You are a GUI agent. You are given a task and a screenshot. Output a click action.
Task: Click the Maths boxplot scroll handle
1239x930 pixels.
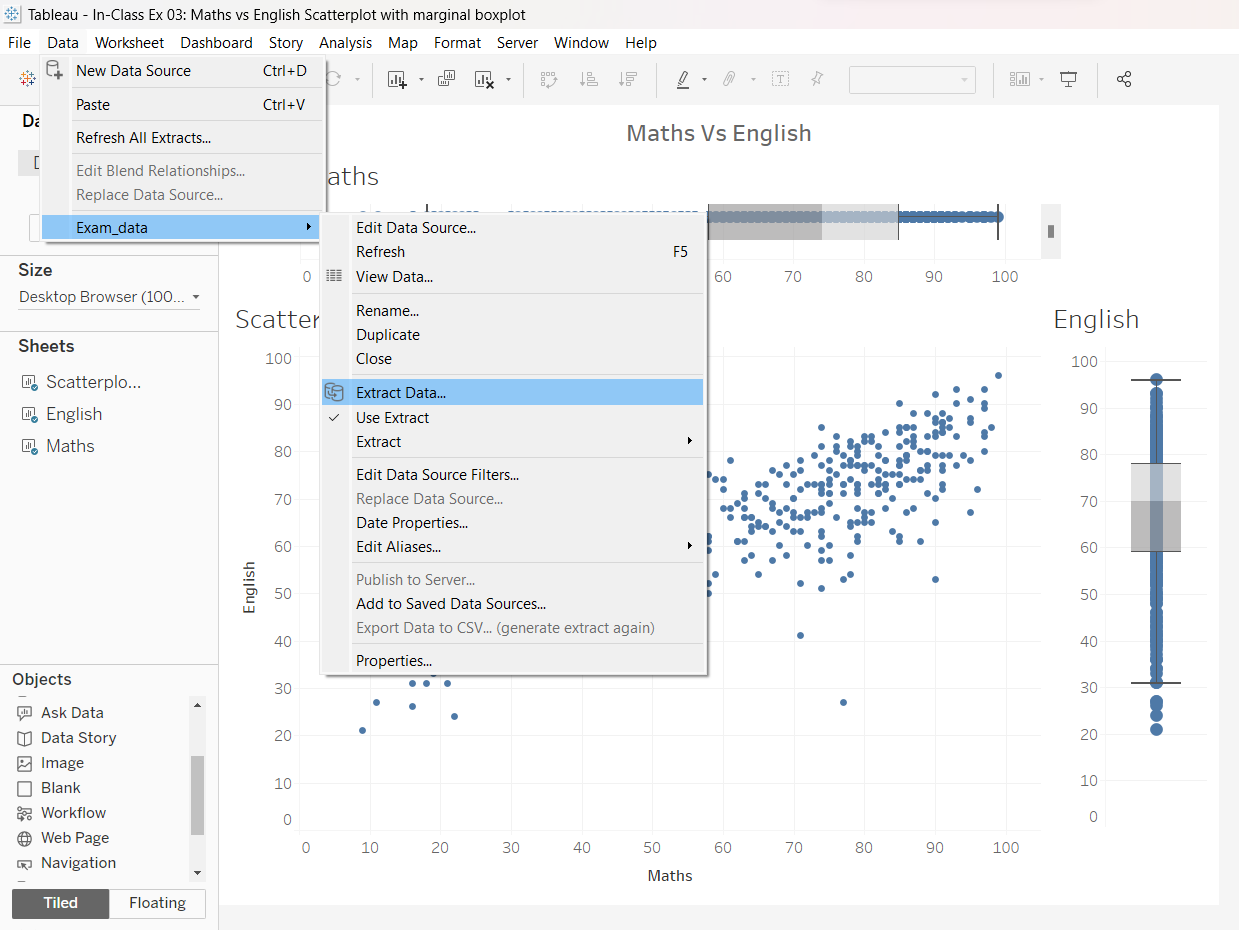(1050, 232)
